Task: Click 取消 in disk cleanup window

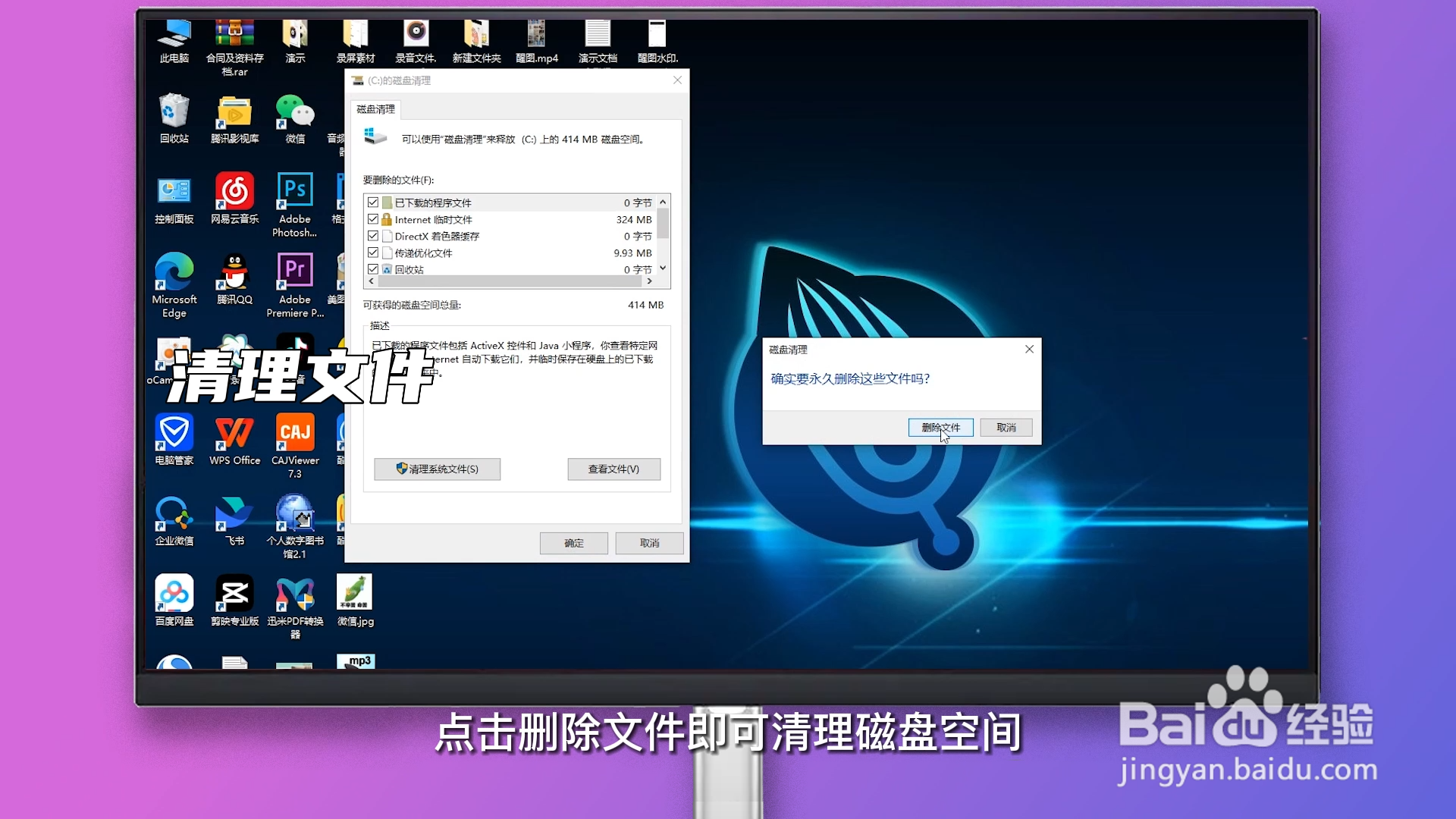Action: (x=649, y=543)
